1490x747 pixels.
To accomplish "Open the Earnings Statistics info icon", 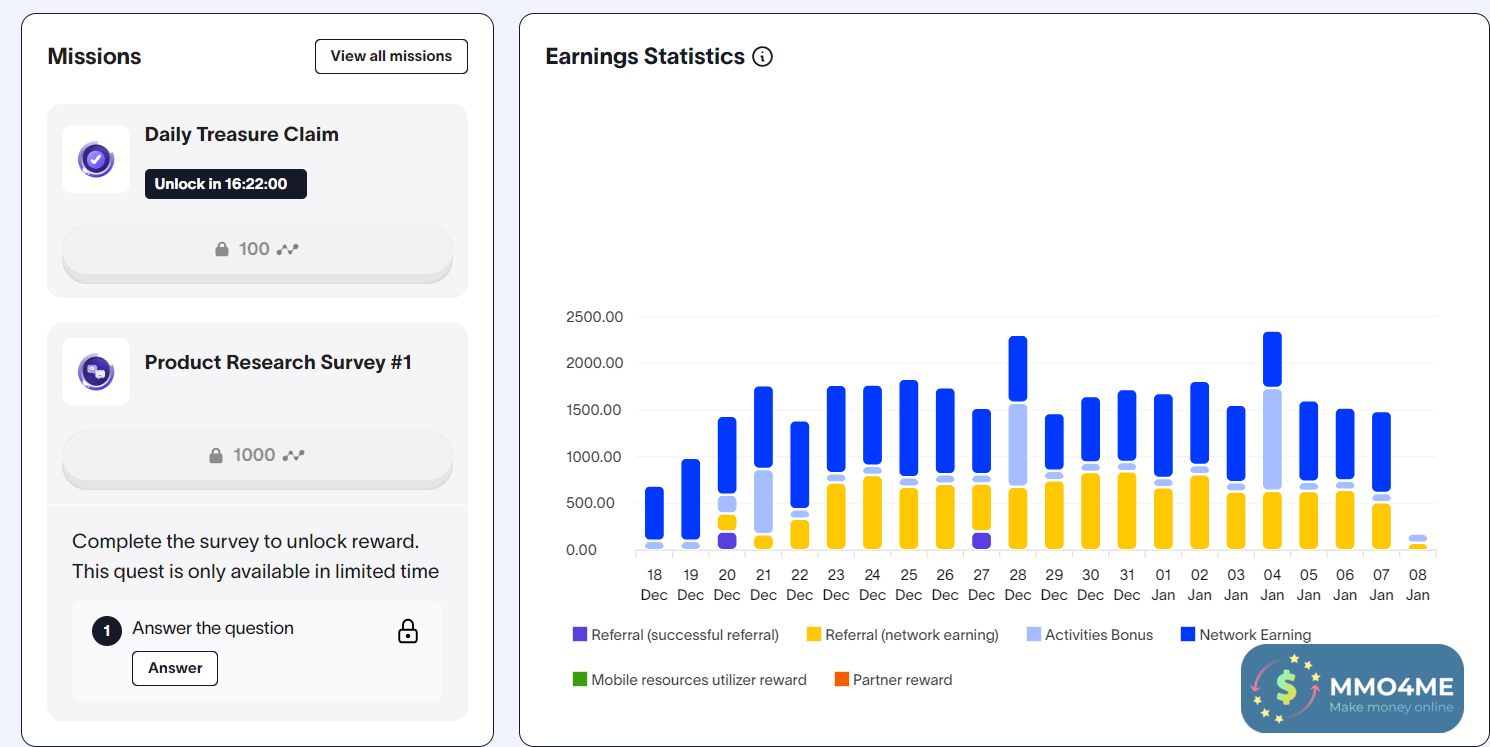I will coord(763,57).
